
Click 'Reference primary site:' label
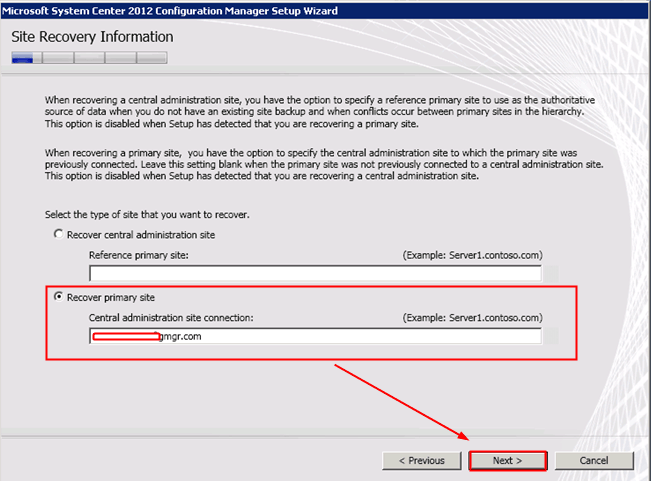tap(139, 255)
